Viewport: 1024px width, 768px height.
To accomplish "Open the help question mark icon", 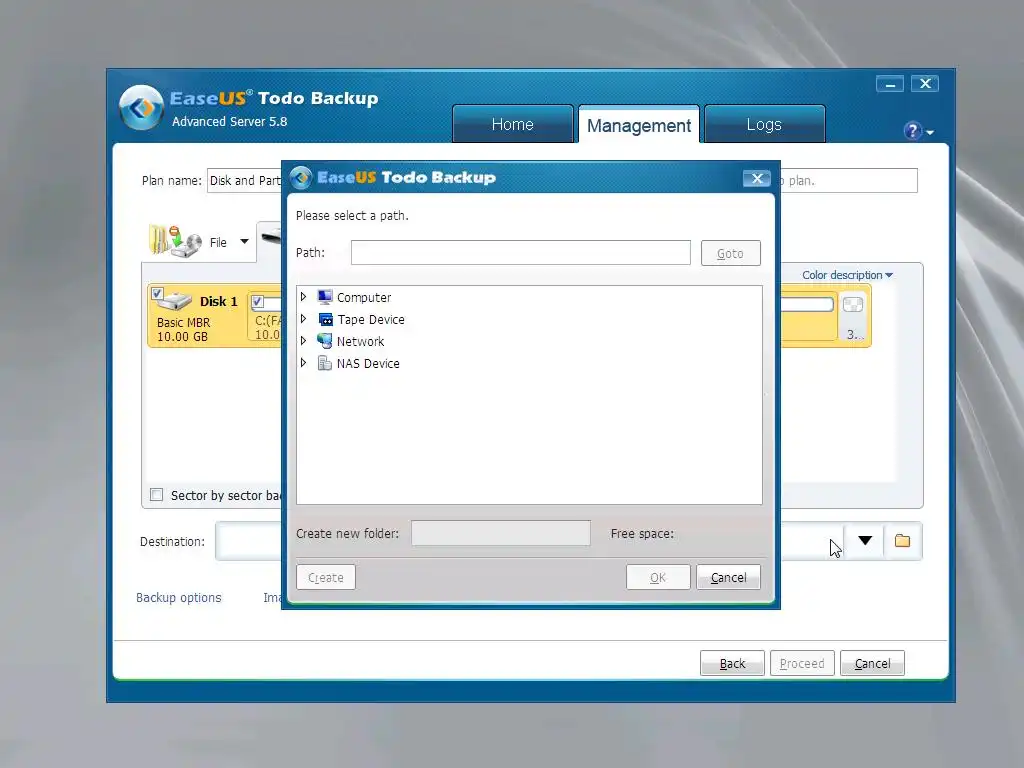I will pos(912,131).
